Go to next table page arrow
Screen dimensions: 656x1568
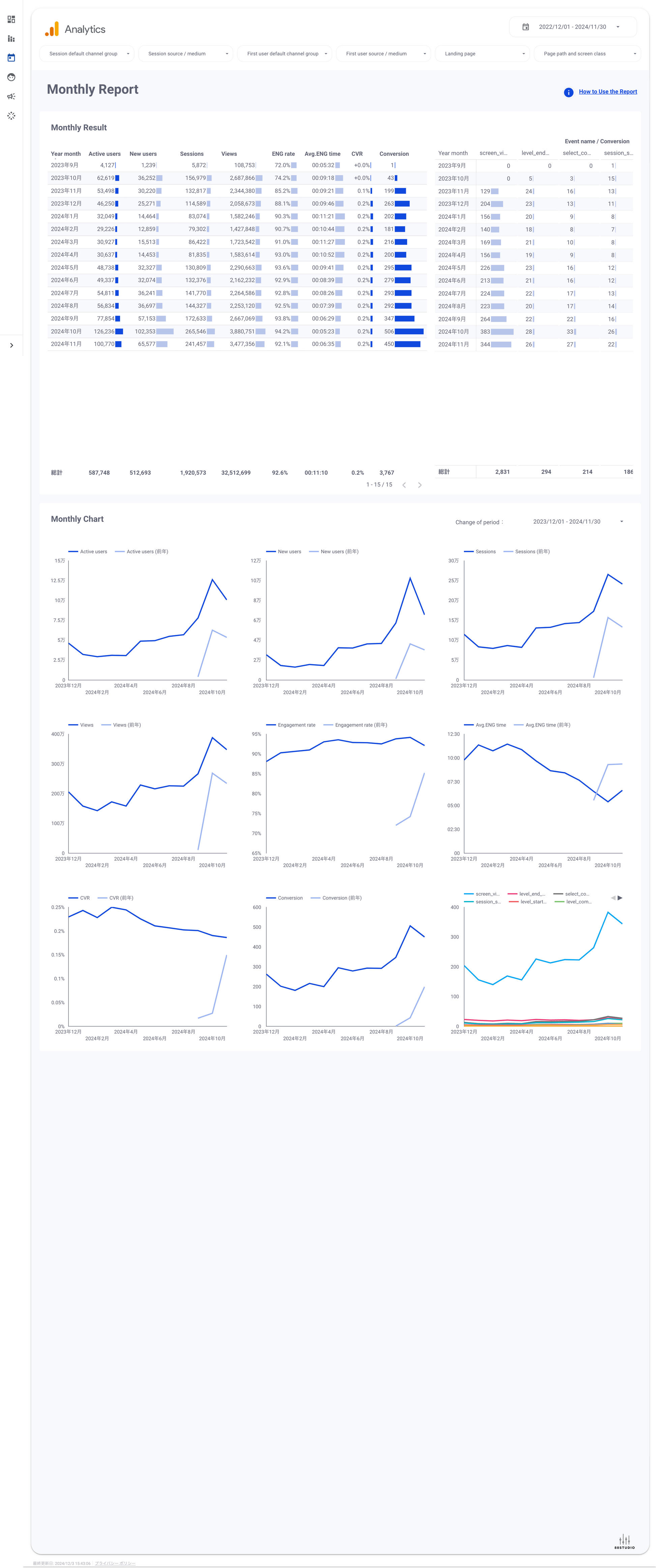click(x=419, y=485)
